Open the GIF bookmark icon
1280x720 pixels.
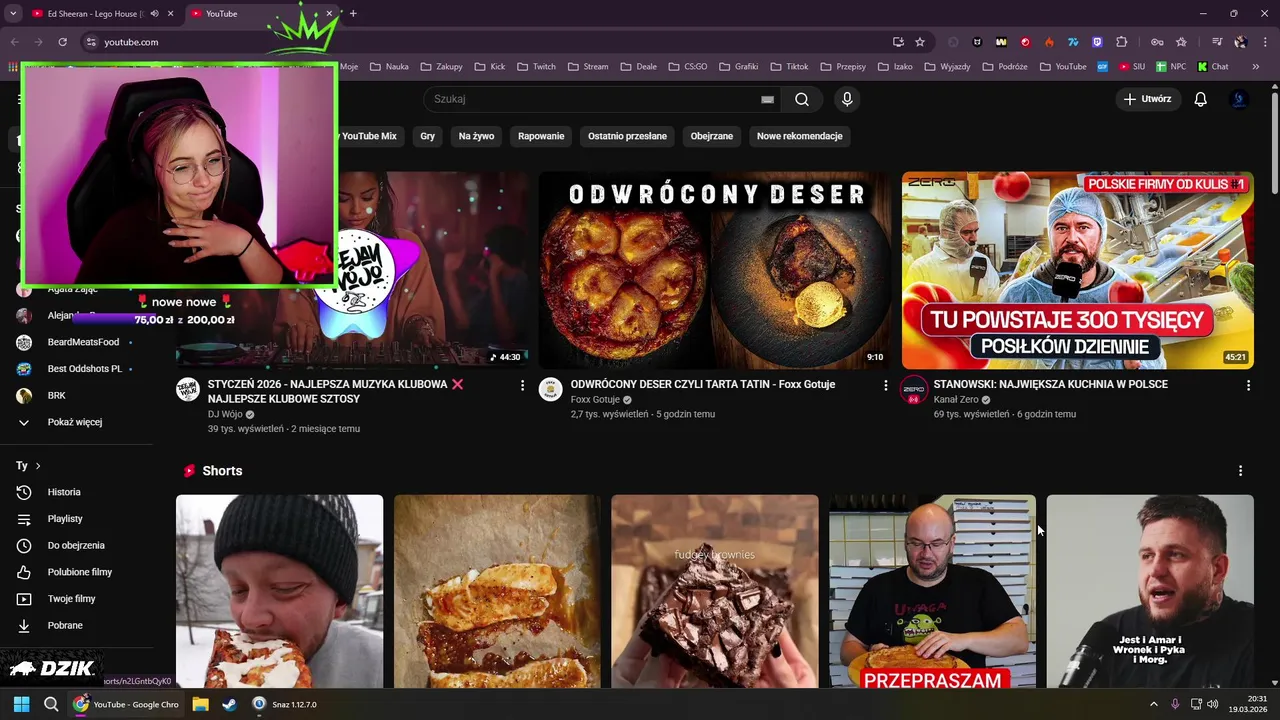click(x=1103, y=67)
